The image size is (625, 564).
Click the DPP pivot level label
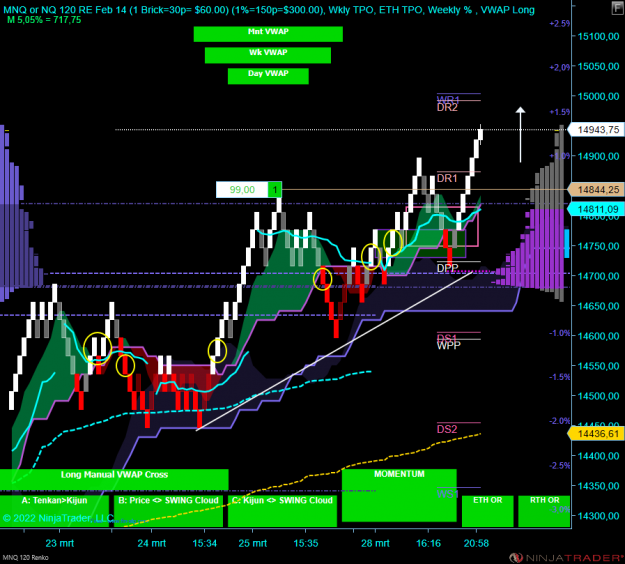point(448,268)
